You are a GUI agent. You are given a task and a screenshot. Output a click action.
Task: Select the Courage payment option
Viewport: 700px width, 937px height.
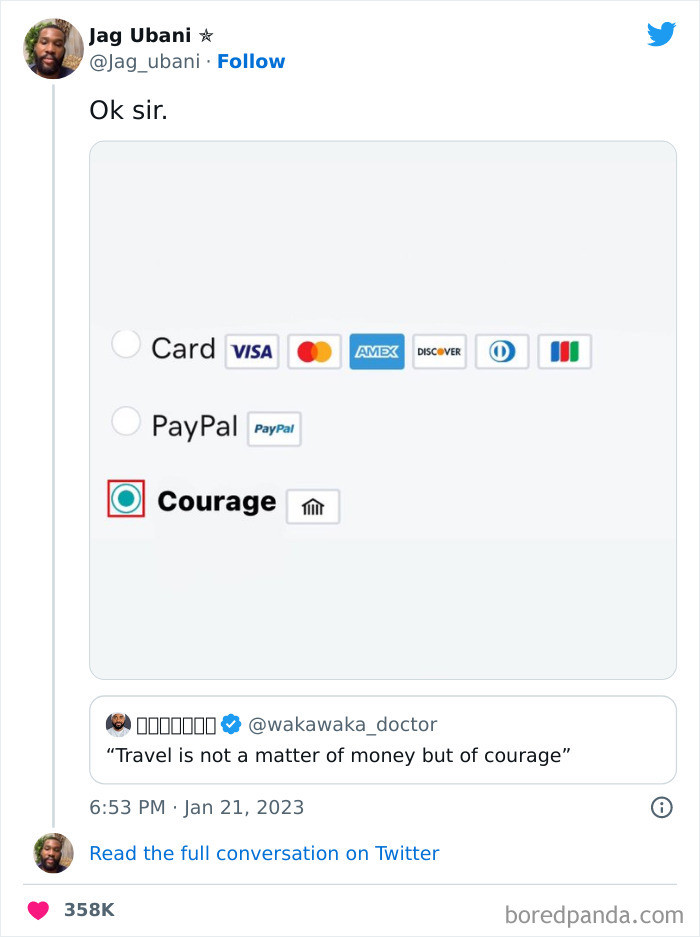point(127,498)
